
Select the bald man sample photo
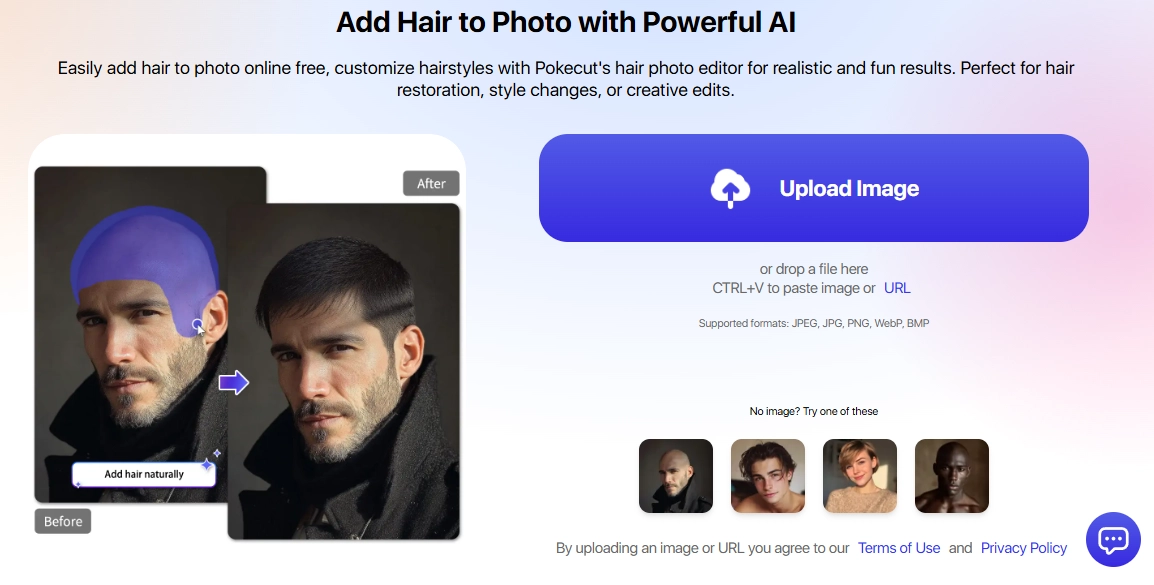[x=675, y=475]
